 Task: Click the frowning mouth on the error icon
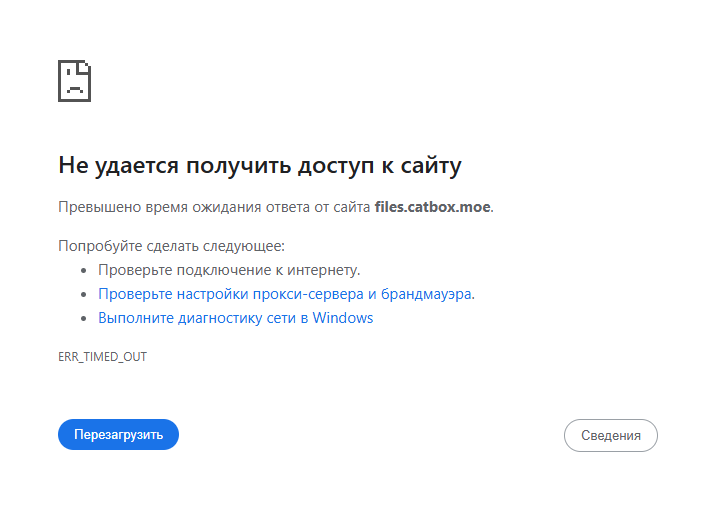(75, 89)
